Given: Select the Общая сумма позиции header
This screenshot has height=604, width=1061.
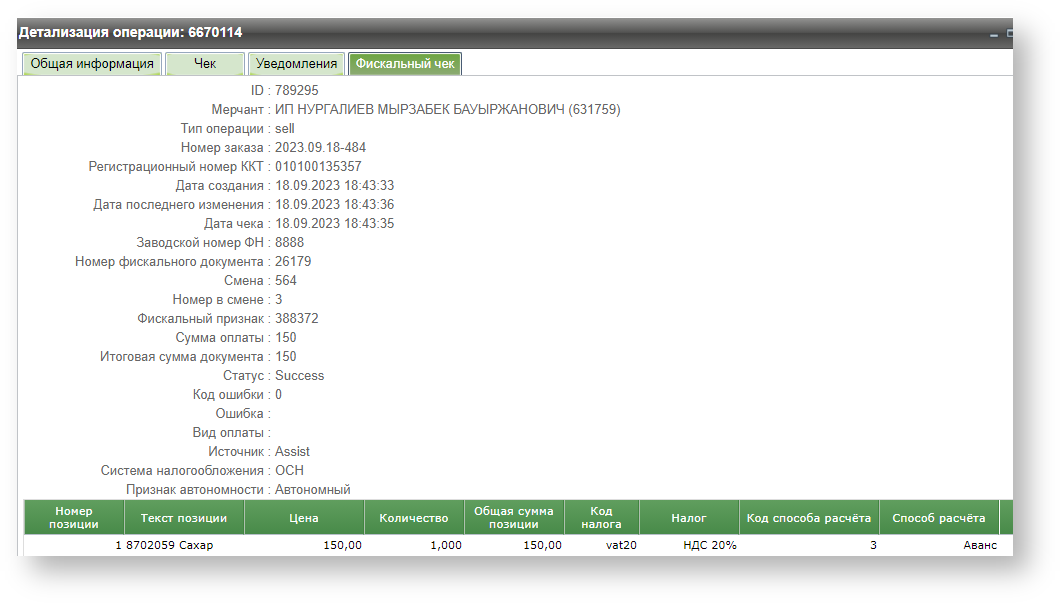Looking at the screenshot, I should pyautogui.click(x=514, y=518).
